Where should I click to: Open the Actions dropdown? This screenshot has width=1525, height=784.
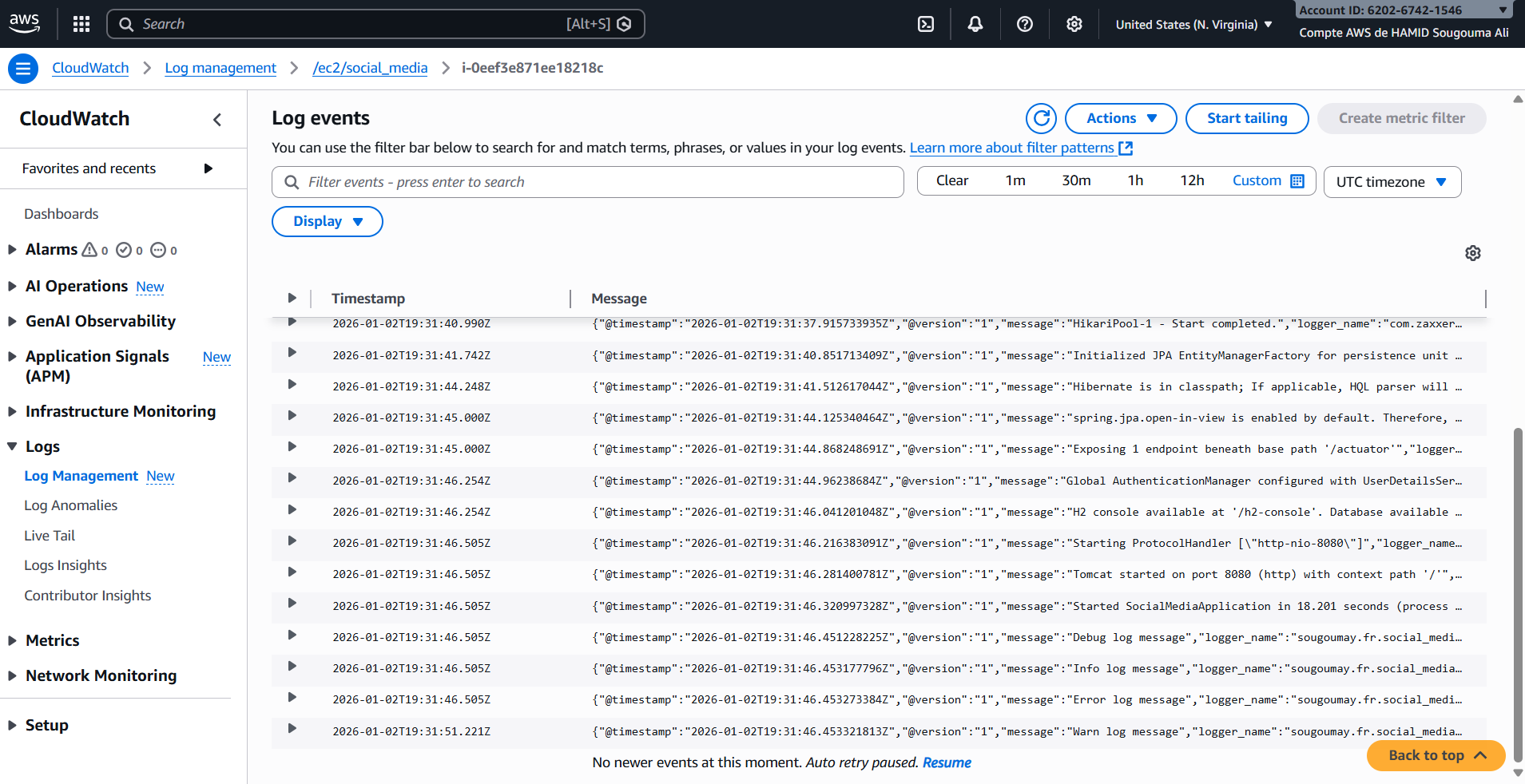click(1121, 118)
